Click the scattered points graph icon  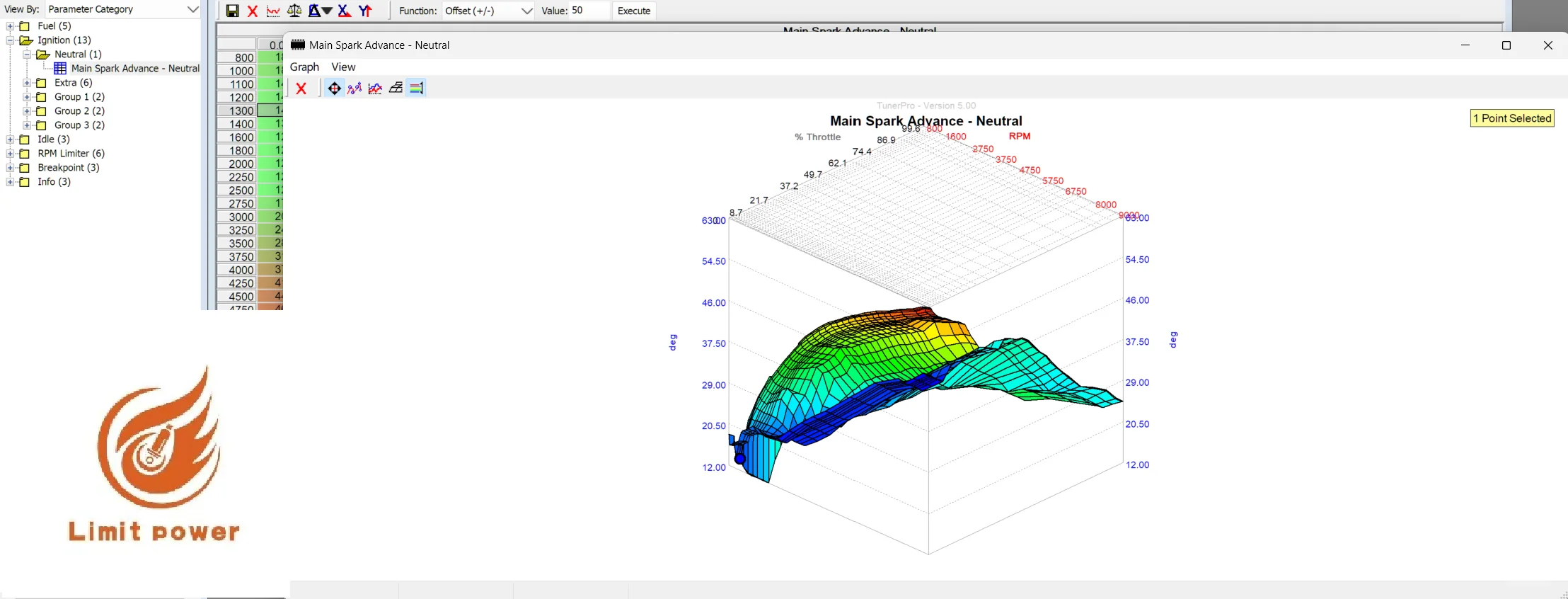click(354, 89)
